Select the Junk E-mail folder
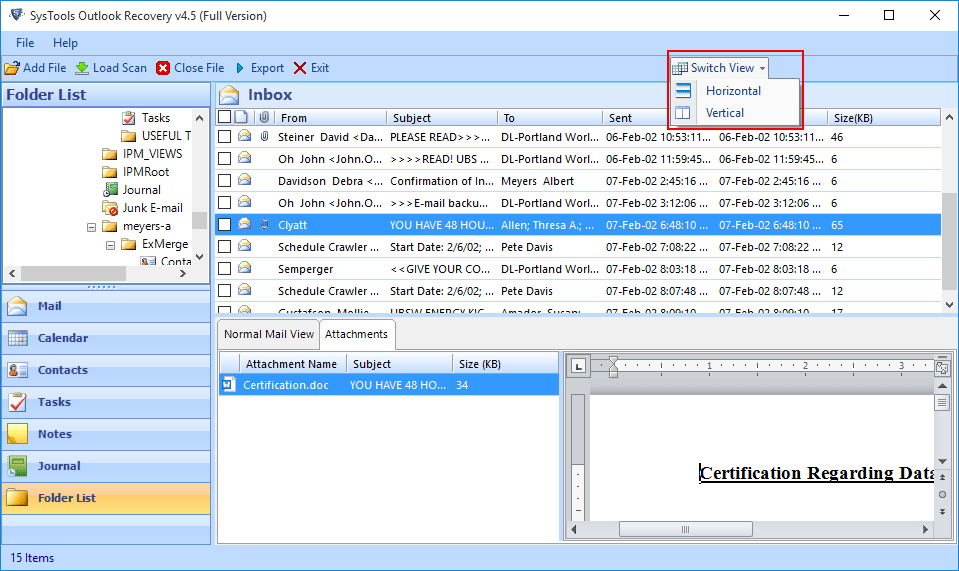This screenshot has height=571, width=959. point(152,208)
